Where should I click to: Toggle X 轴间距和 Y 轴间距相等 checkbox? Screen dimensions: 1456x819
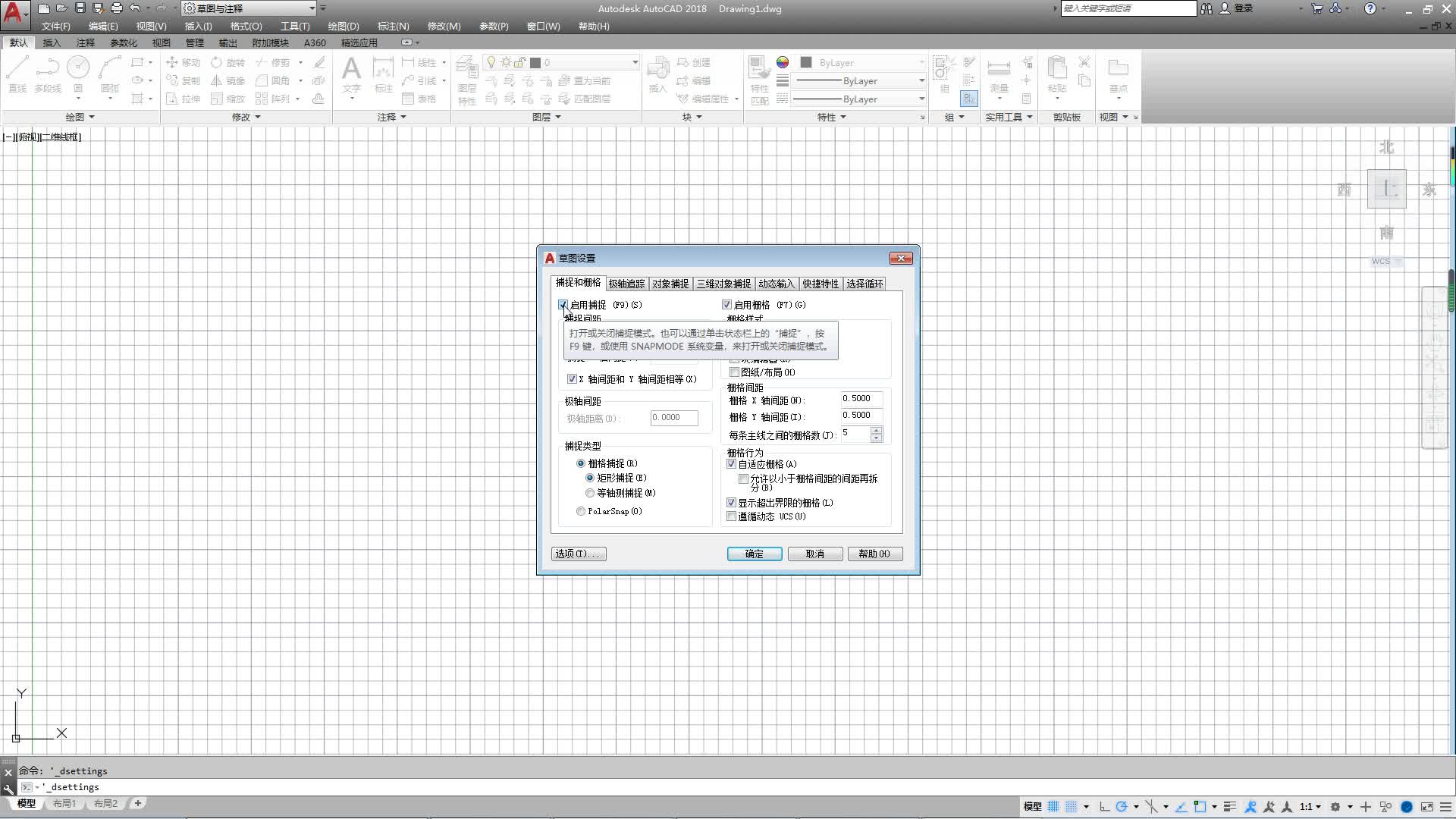click(x=572, y=379)
